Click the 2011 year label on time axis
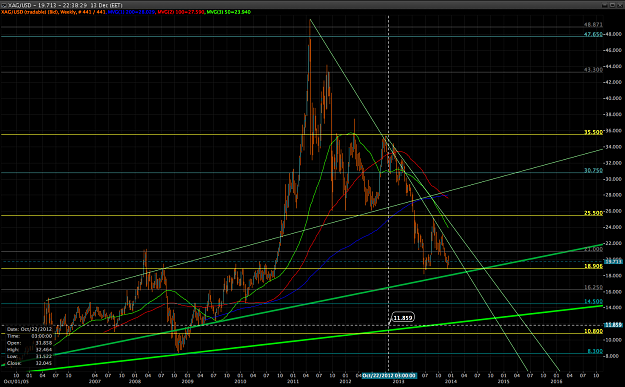 293,381
